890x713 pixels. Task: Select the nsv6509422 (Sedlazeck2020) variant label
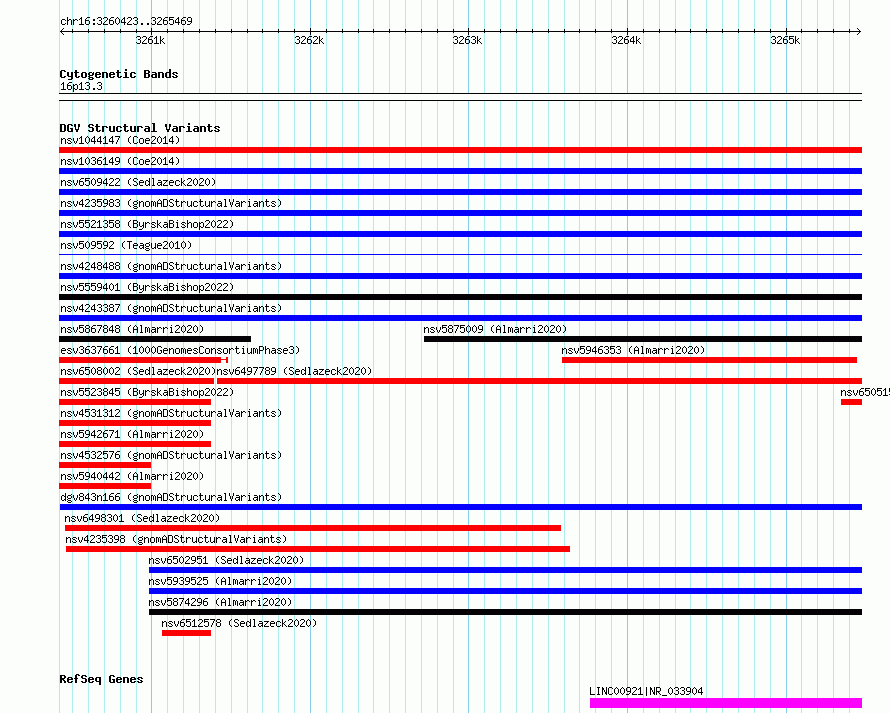pyautogui.click(x=138, y=182)
